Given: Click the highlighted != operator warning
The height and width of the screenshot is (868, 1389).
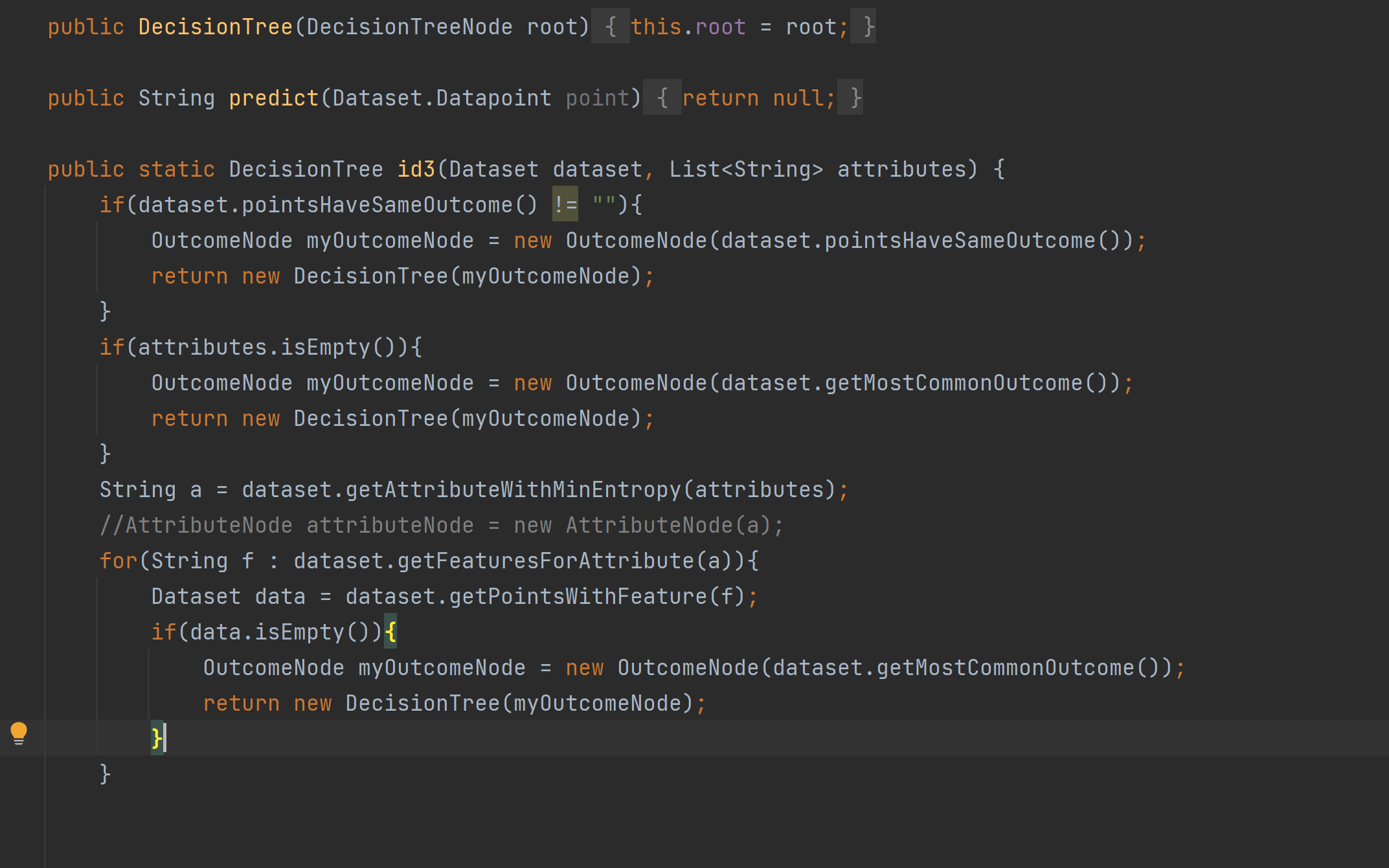Looking at the screenshot, I should point(565,205).
